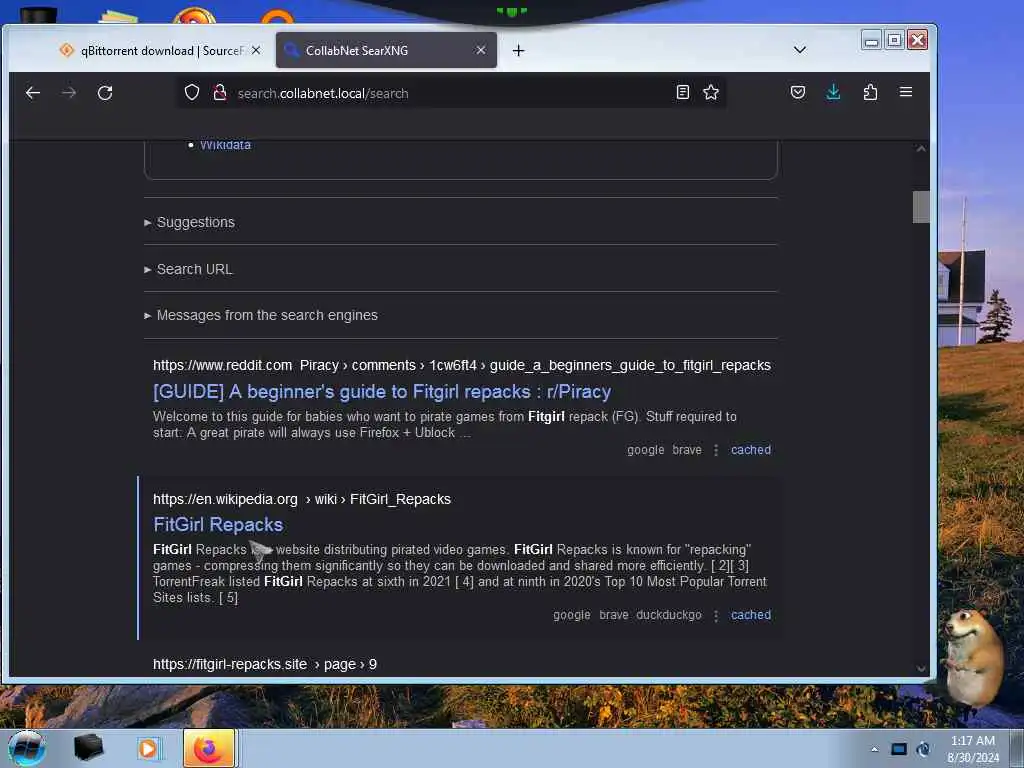This screenshot has height=768, width=1024.
Task: Open the downloads arrow panel
Action: click(x=833, y=92)
